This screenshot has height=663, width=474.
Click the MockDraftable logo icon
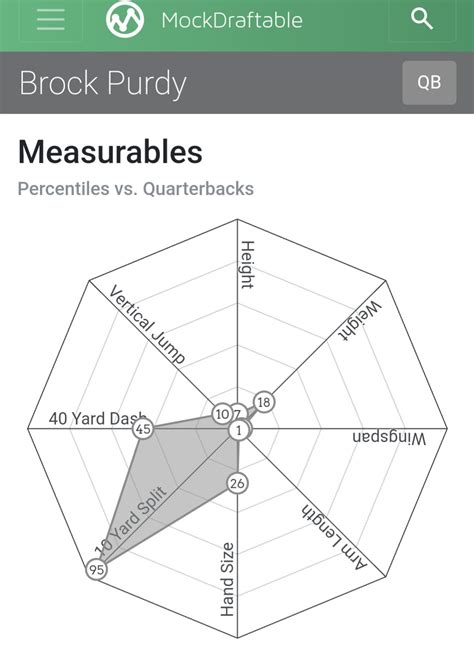click(125, 19)
